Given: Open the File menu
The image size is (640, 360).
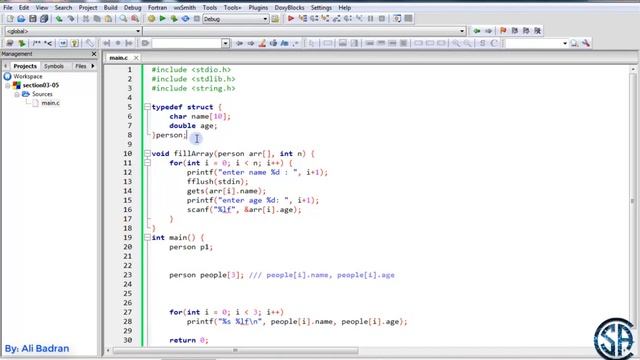Looking at the screenshot, I should pyautogui.click(x=7, y=7).
